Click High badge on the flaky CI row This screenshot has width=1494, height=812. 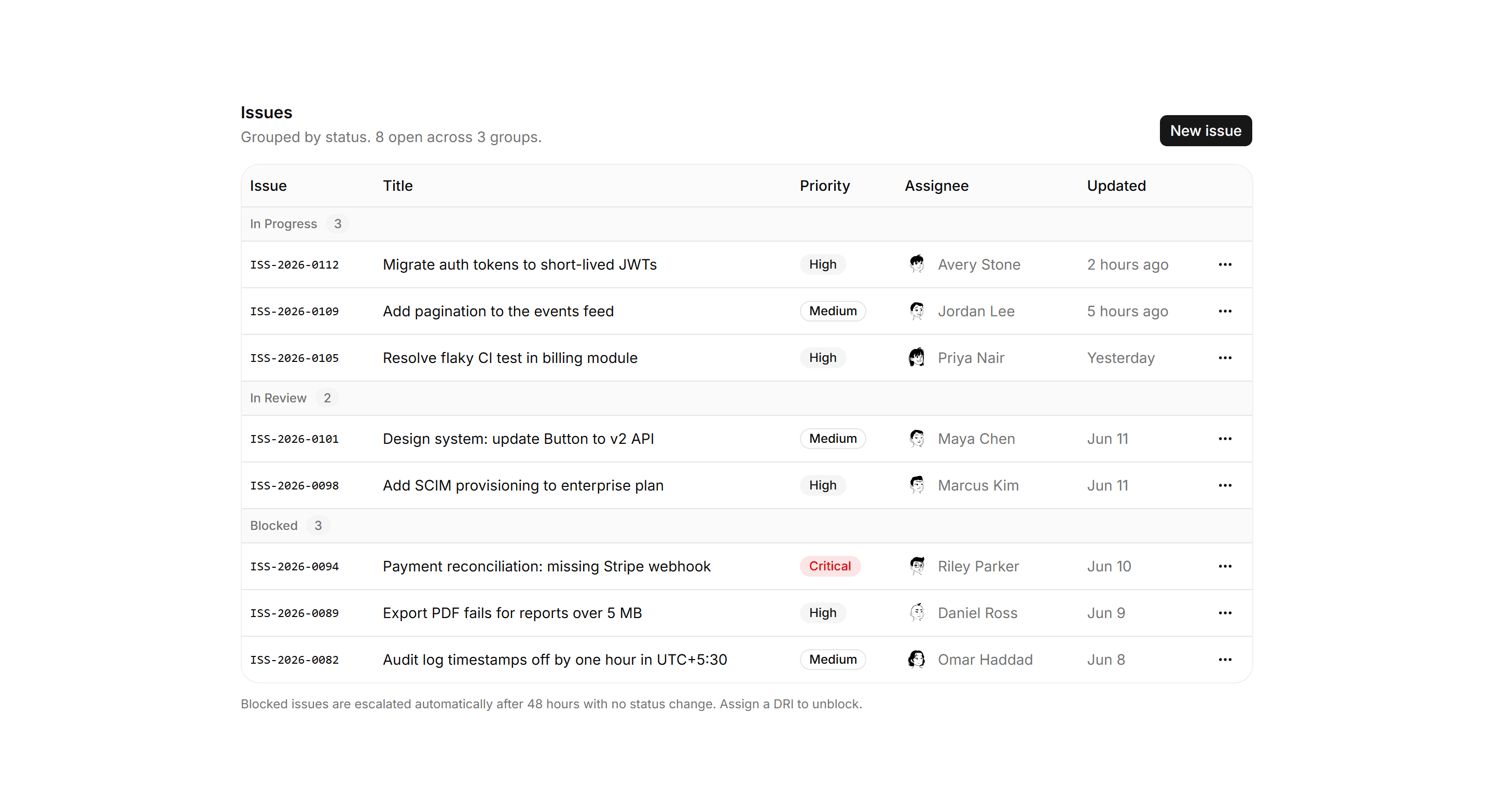coord(822,358)
